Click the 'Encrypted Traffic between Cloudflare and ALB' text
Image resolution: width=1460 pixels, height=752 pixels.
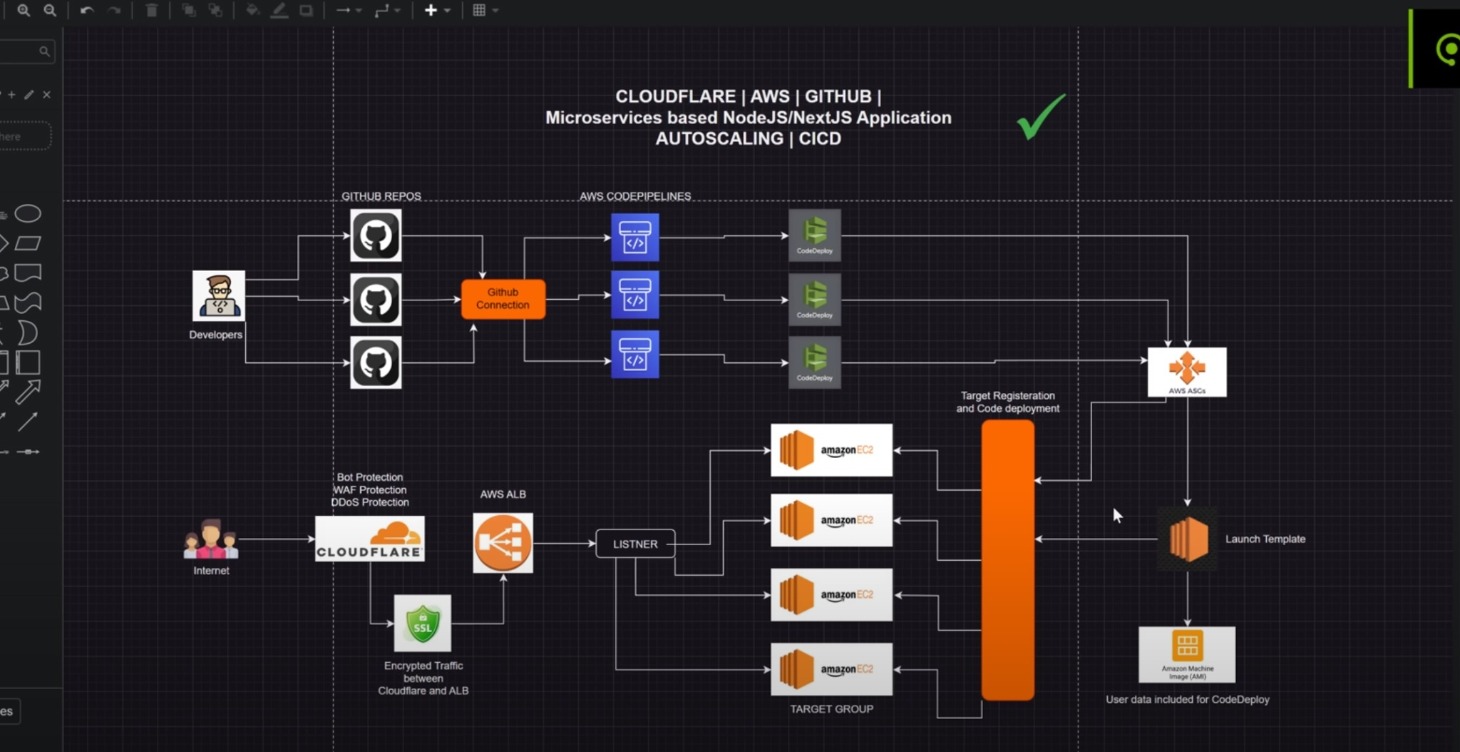tap(423, 678)
